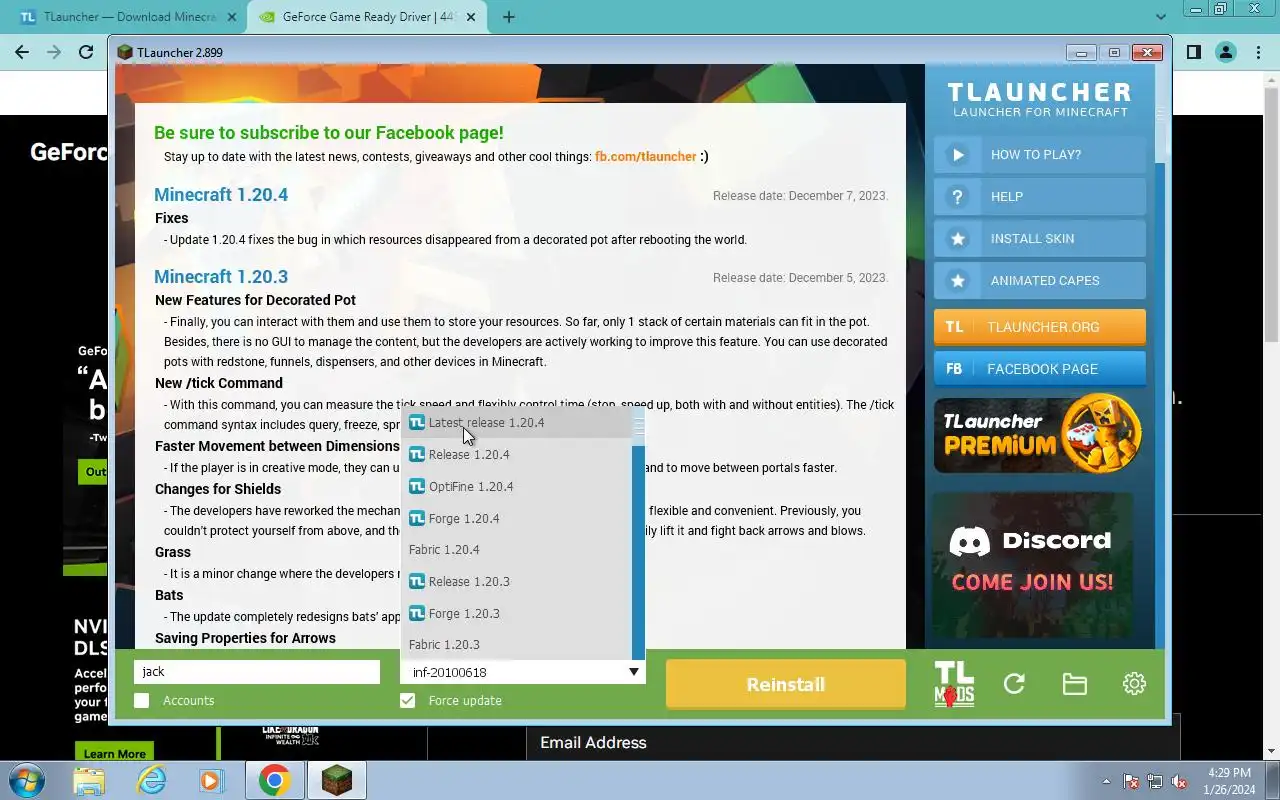The height and width of the screenshot is (800, 1280).
Task: Select Release 1.20.4 from list
Action: (x=517, y=455)
